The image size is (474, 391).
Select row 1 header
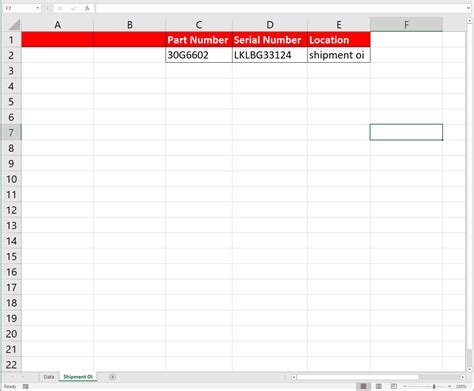pyautogui.click(x=11, y=40)
